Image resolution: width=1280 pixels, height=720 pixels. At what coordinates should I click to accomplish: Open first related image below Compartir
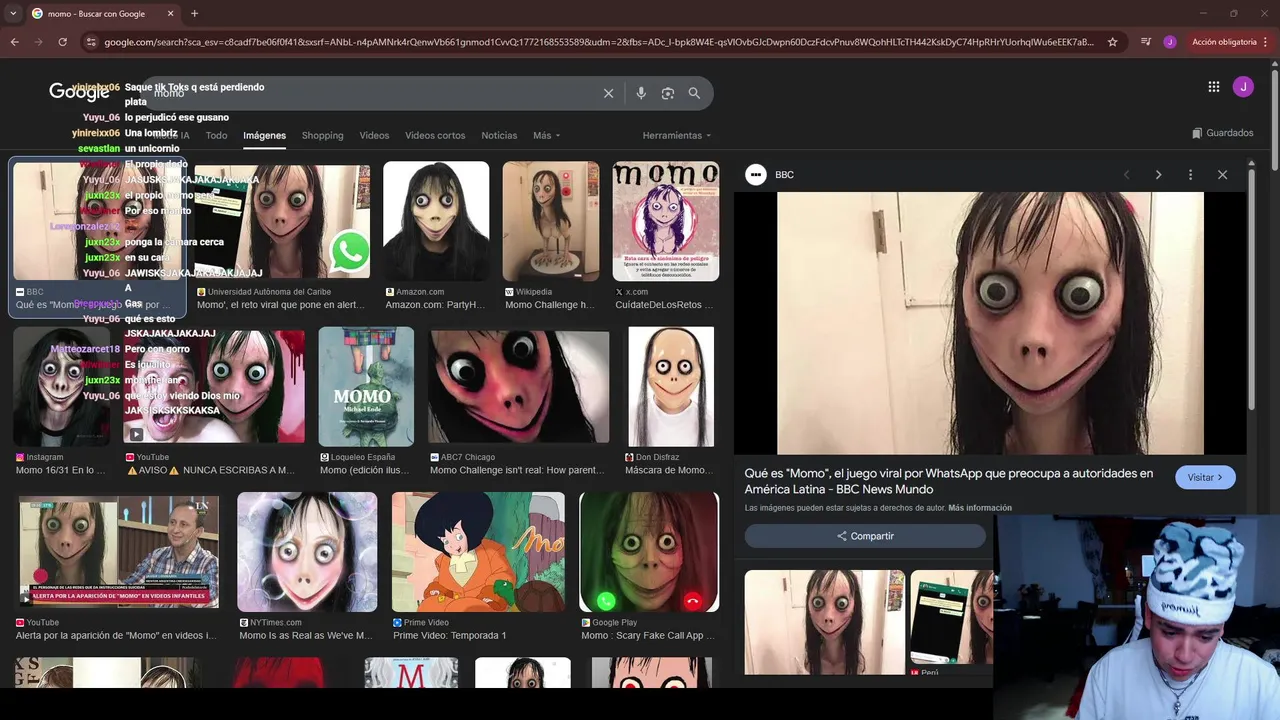pos(824,622)
